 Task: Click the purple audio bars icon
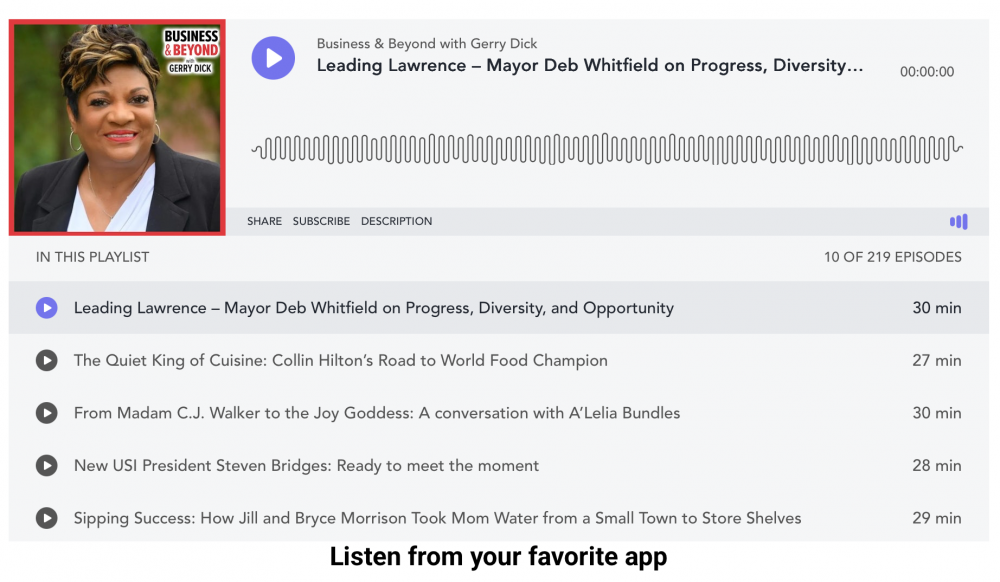(x=959, y=221)
